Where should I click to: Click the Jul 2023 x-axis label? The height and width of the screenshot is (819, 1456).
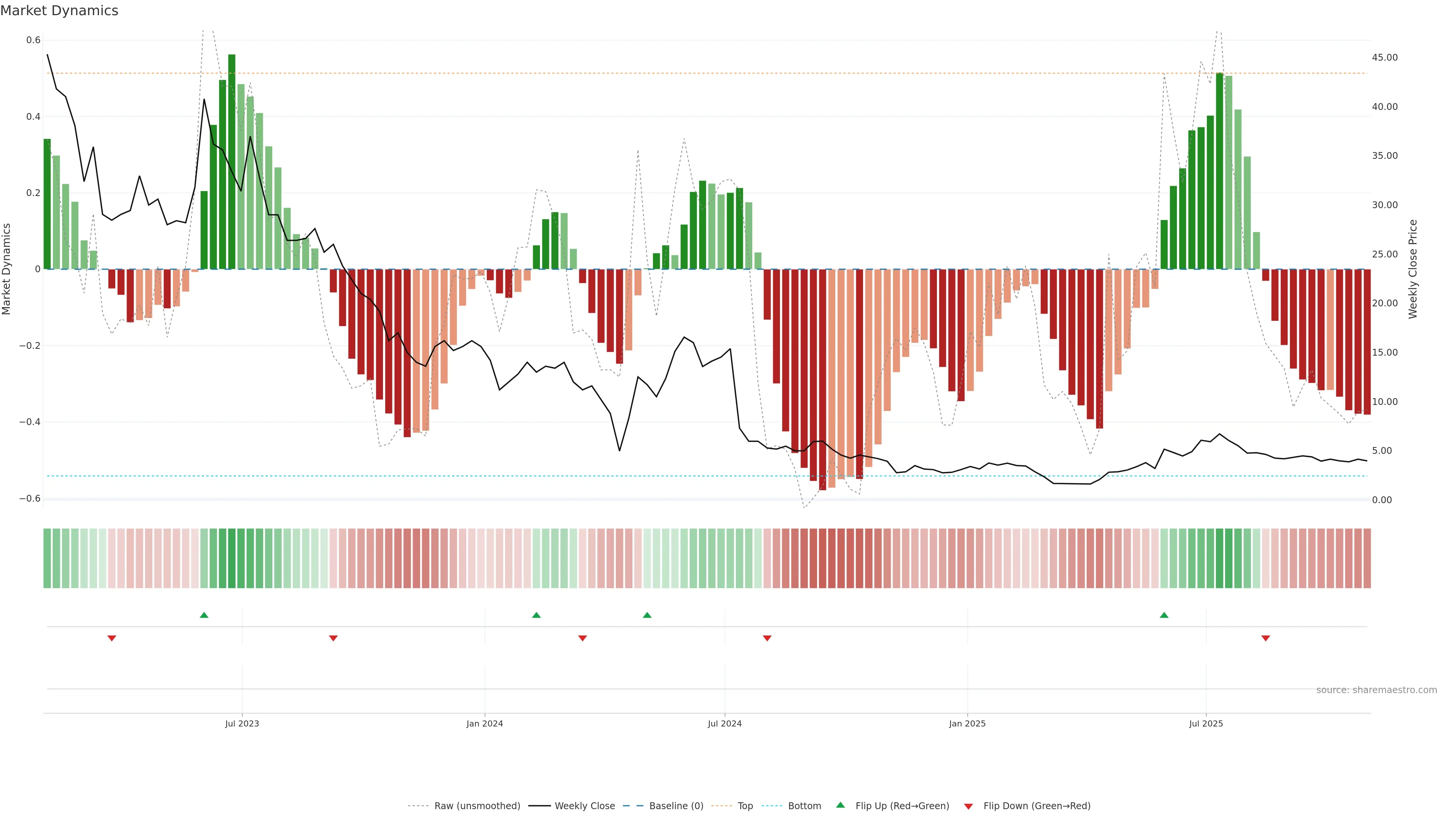(242, 723)
